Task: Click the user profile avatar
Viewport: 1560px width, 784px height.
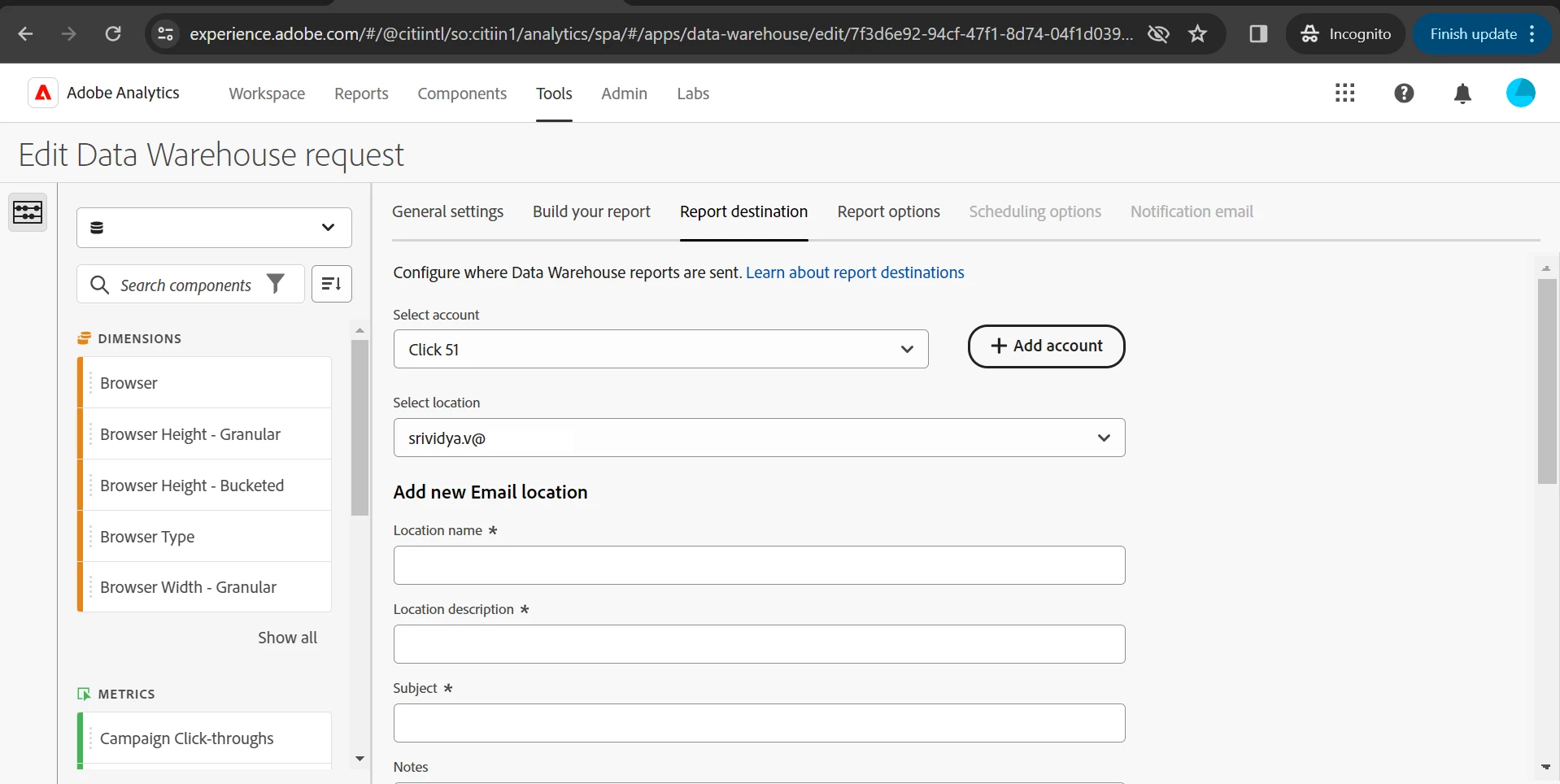Action: [1520, 93]
